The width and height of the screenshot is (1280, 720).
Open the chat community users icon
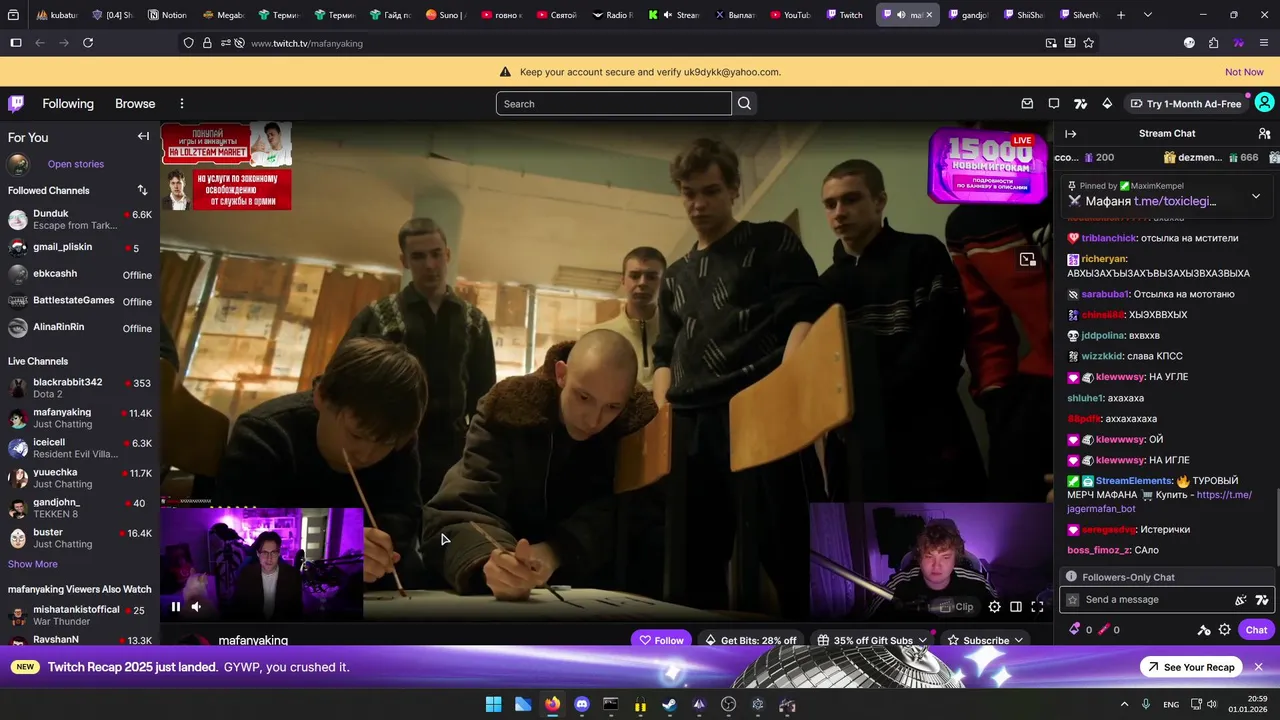tap(1264, 133)
